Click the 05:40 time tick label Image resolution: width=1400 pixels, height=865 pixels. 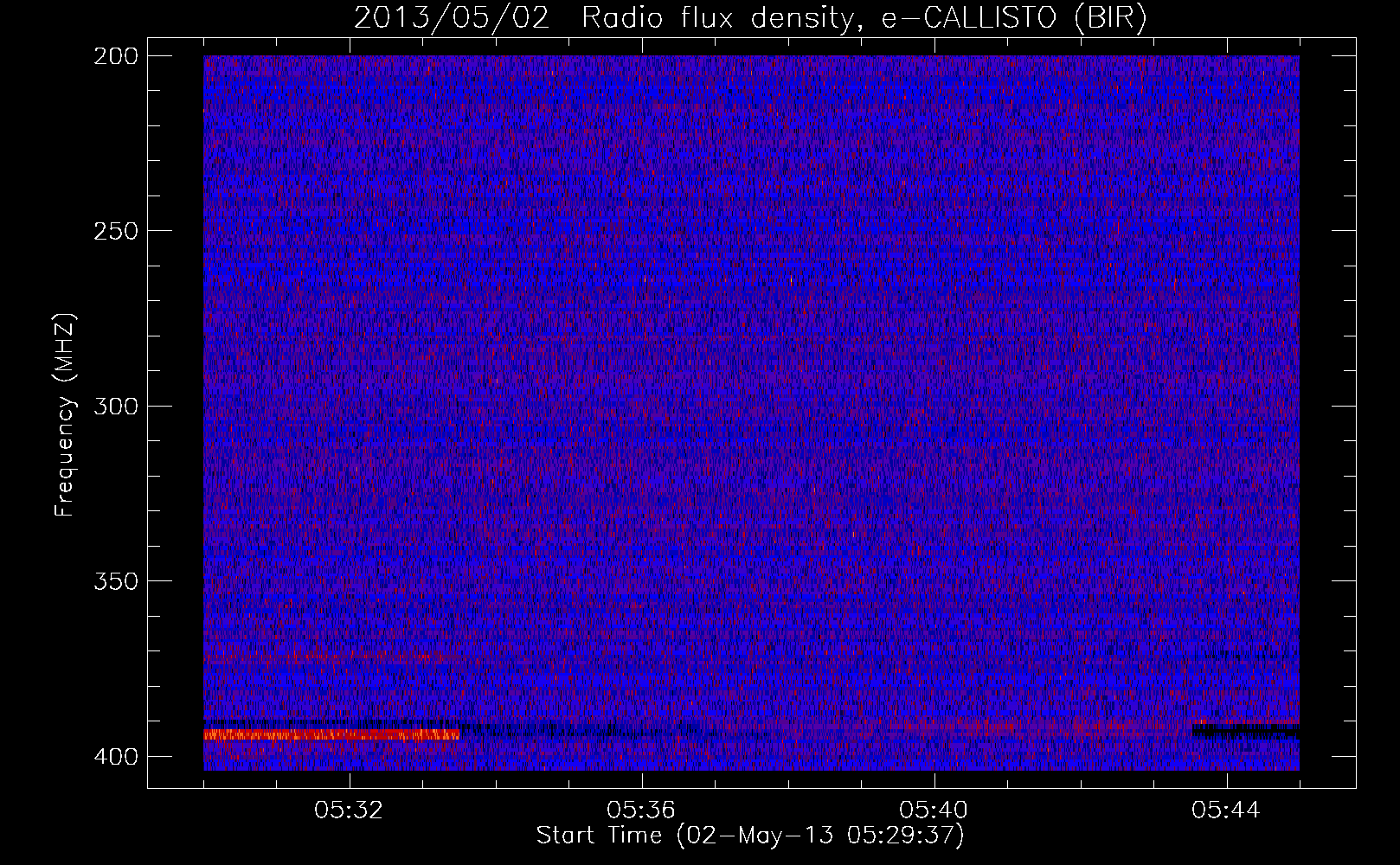(934, 810)
